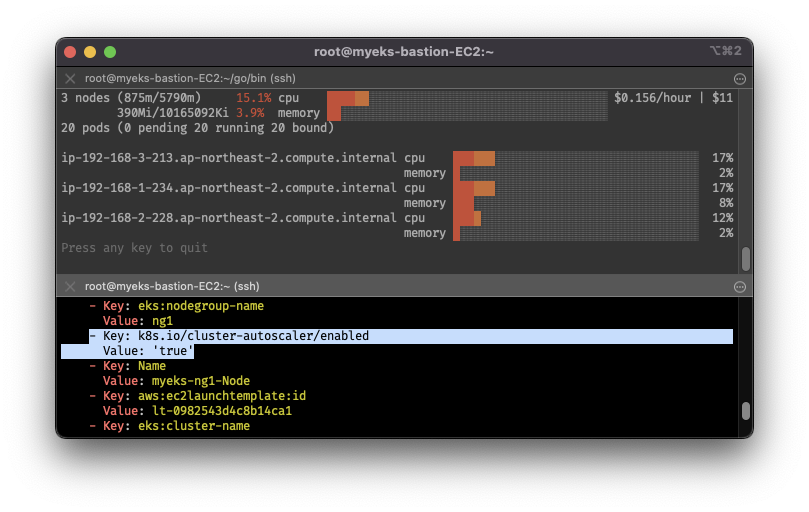Viewport: 809px width, 512px height.
Task: Click the 'eks:cluster-name' key
Action: click(x=193, y=426)
